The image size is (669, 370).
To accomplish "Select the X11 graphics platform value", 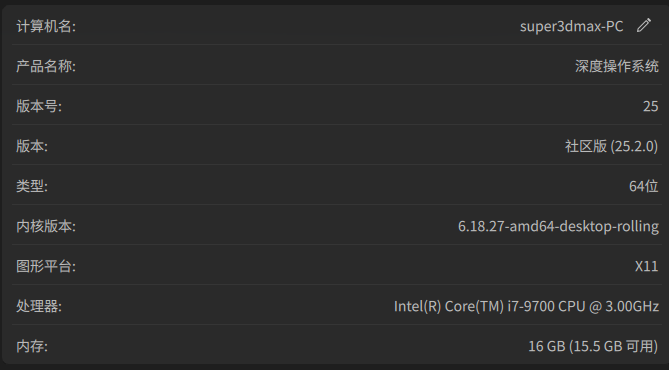I will 646,266.
